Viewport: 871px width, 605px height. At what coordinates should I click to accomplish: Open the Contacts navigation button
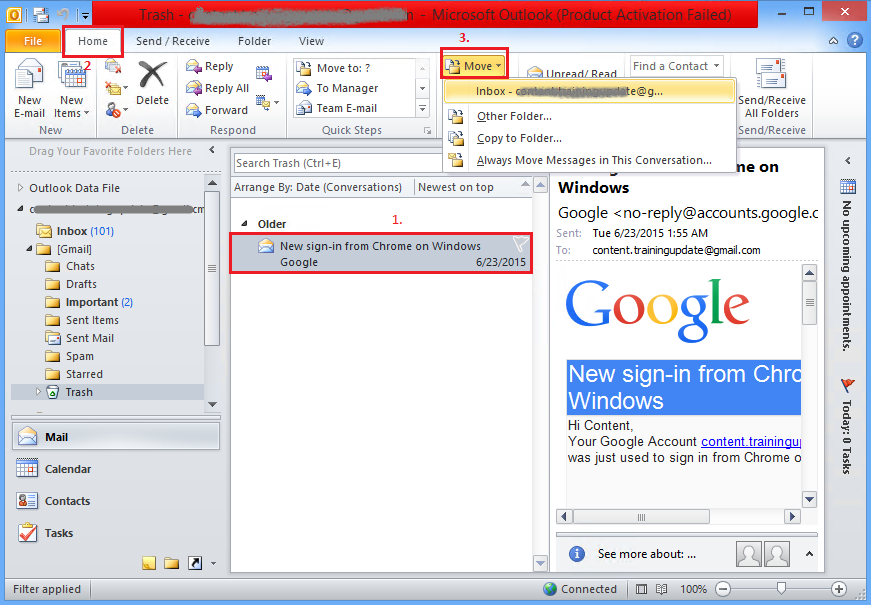(x=116, y=501)
